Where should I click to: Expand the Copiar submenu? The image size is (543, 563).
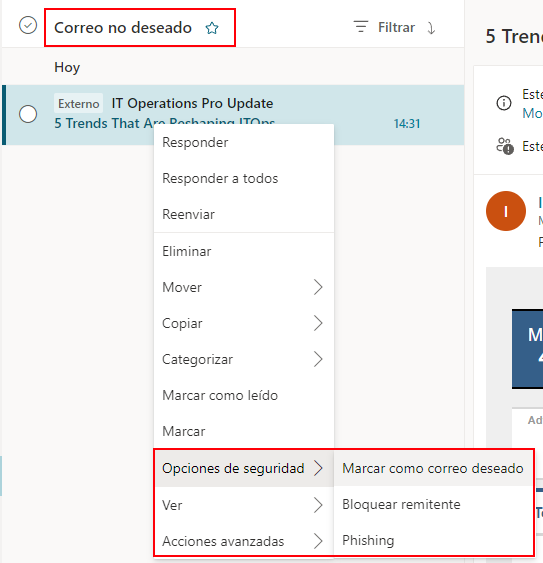tap(244, 323)
